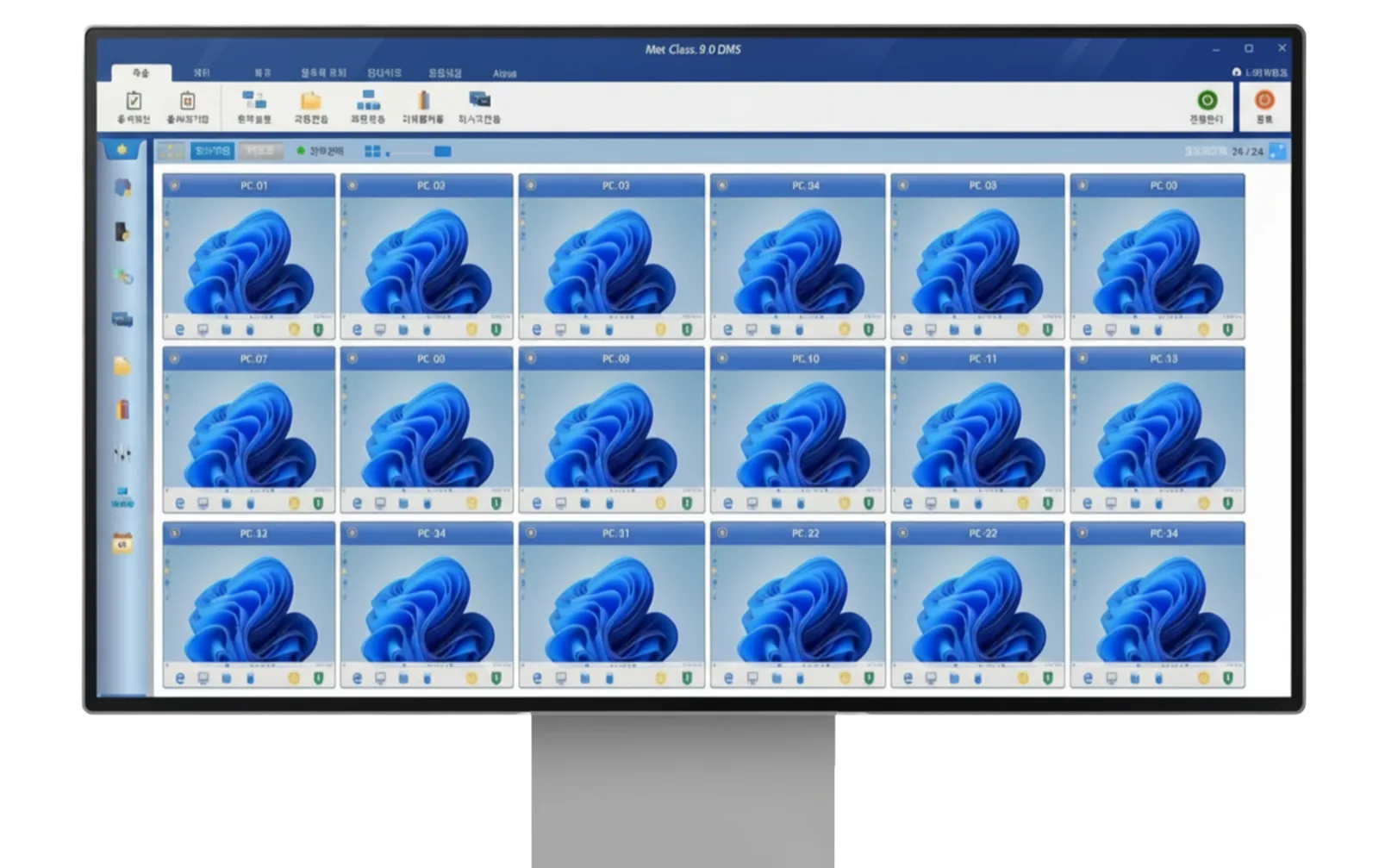Click the clipboard with red mark ribbon icon
This screenshot has width=1379, height=868.
tap(187, 101)
